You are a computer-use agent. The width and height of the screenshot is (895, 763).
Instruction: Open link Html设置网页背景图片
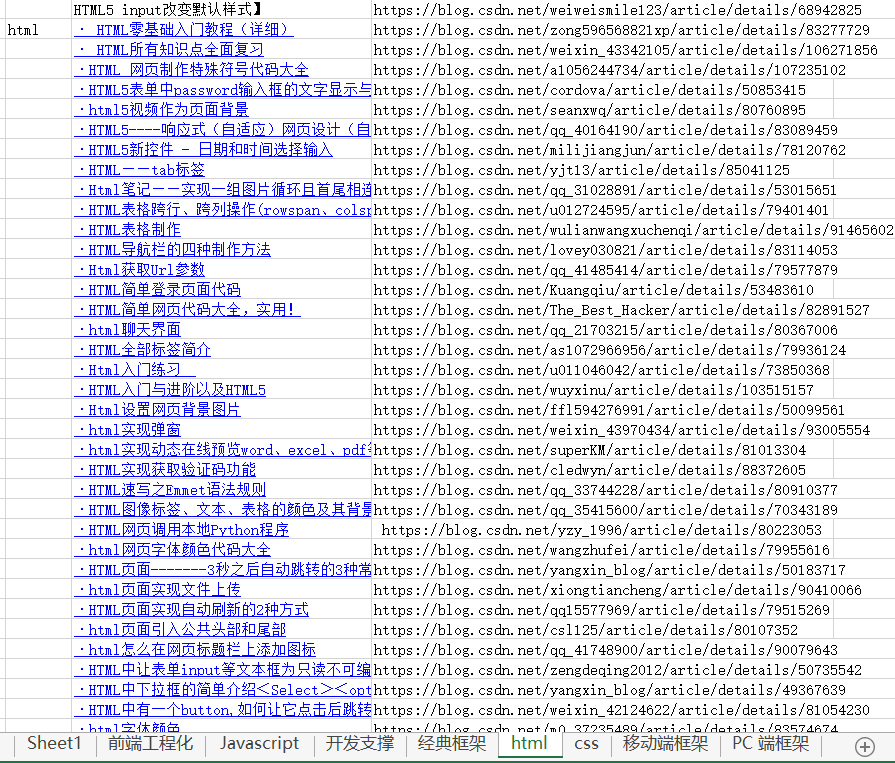click(x=158, y=410)
